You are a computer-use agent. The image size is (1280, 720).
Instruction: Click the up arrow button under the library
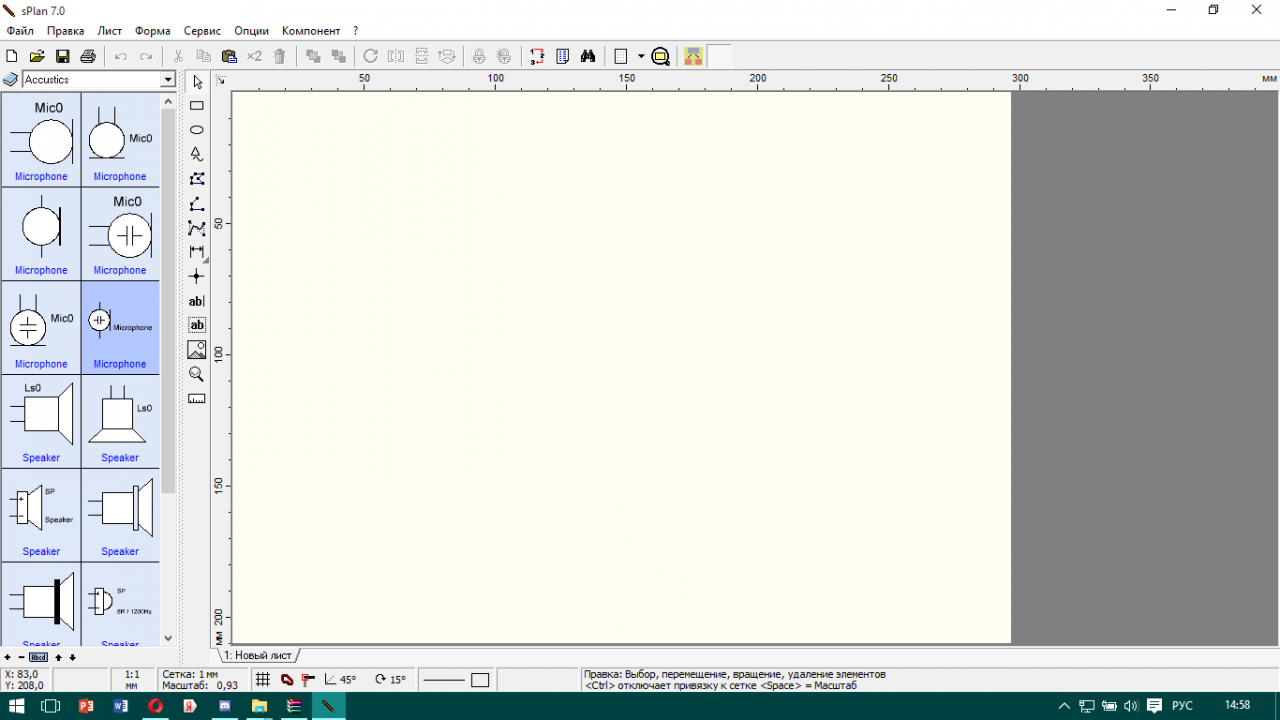(x=58, y=657)
